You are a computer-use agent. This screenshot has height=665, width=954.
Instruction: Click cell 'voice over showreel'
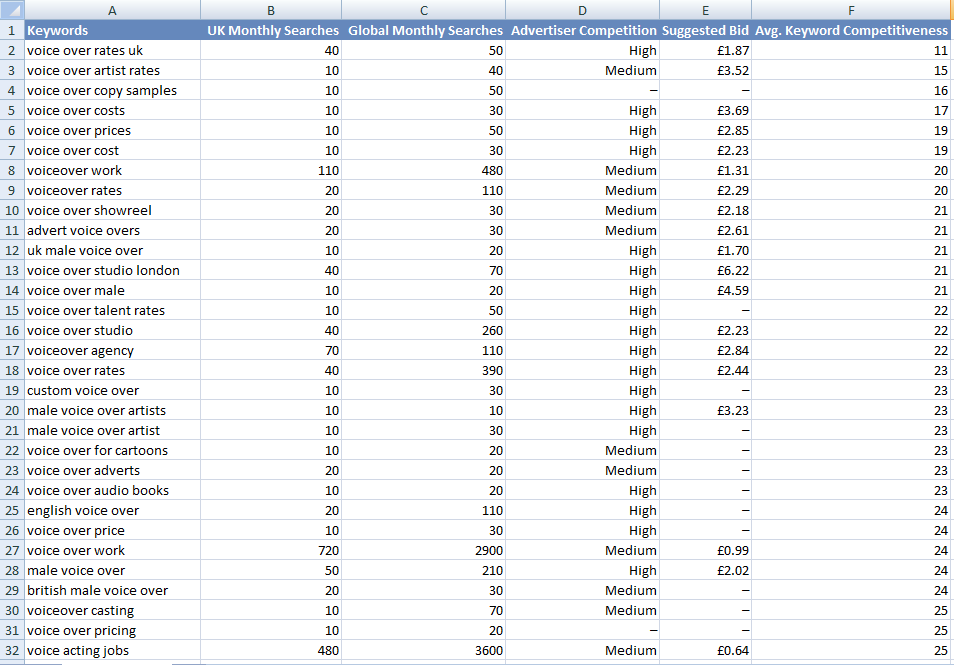click(x=113, y=211)
